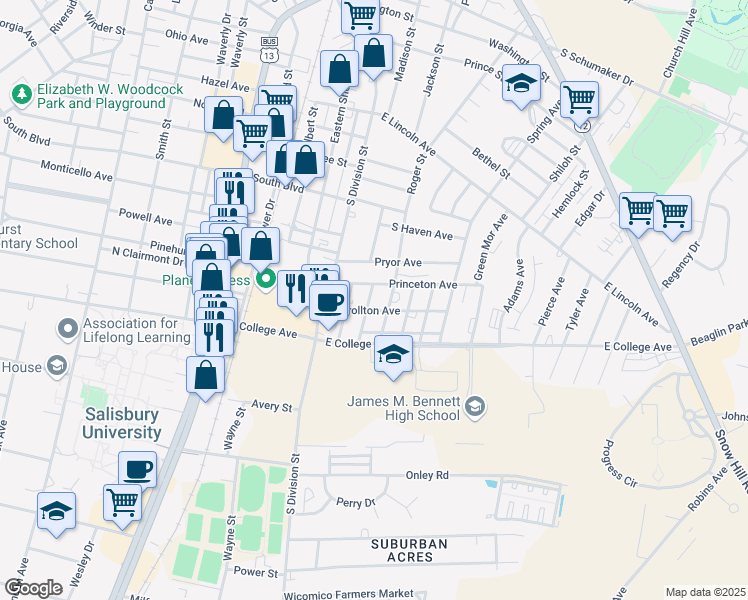Image resolution: width=748 pixels, height=600 pixels.
Task: Select the shopping cart marker below the coffee cup near Salisbury University
Action: pyautogui.click(x=123, y=506)
